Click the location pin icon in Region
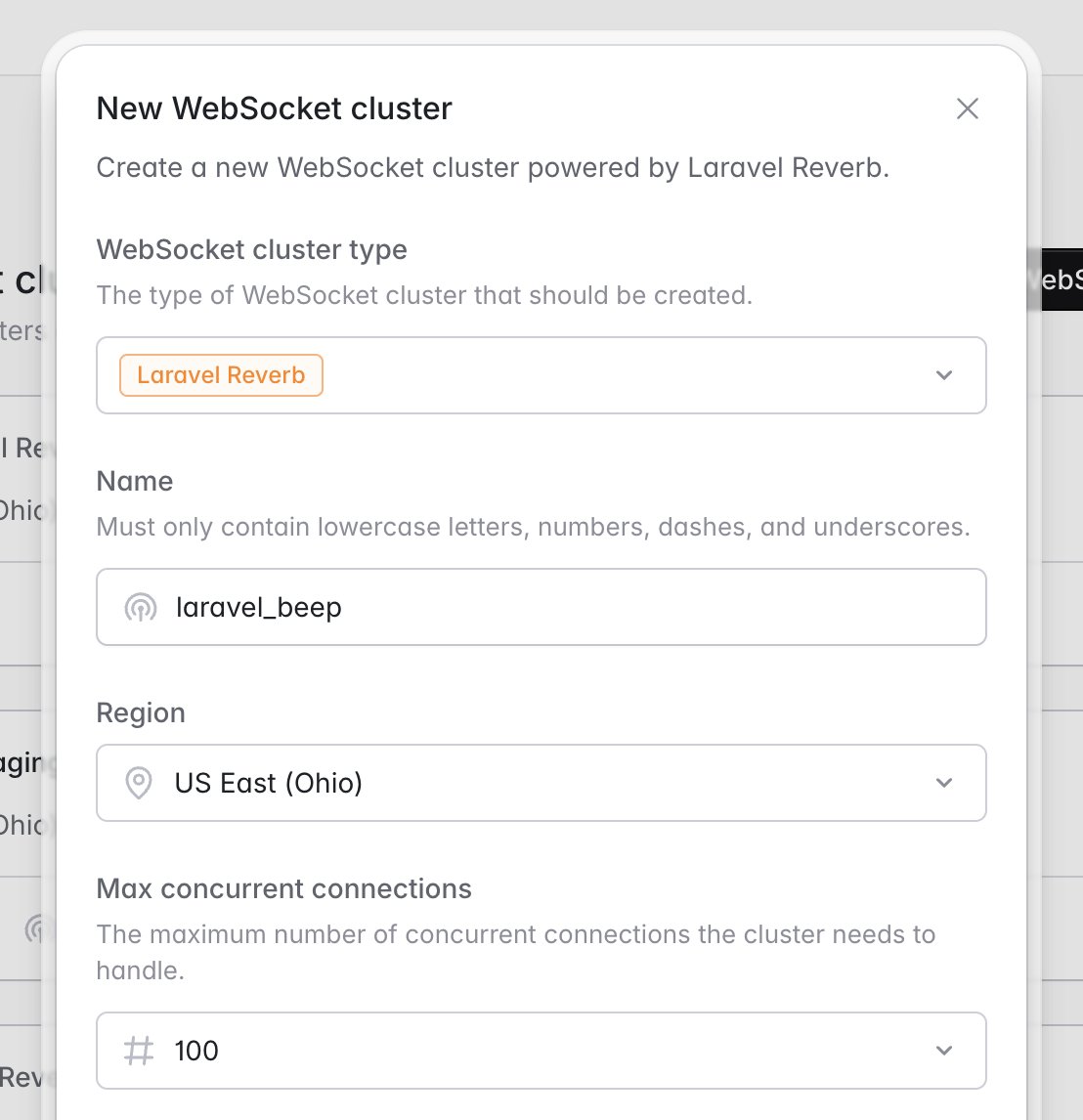Screen dimensions: 1083x1120 139,783
